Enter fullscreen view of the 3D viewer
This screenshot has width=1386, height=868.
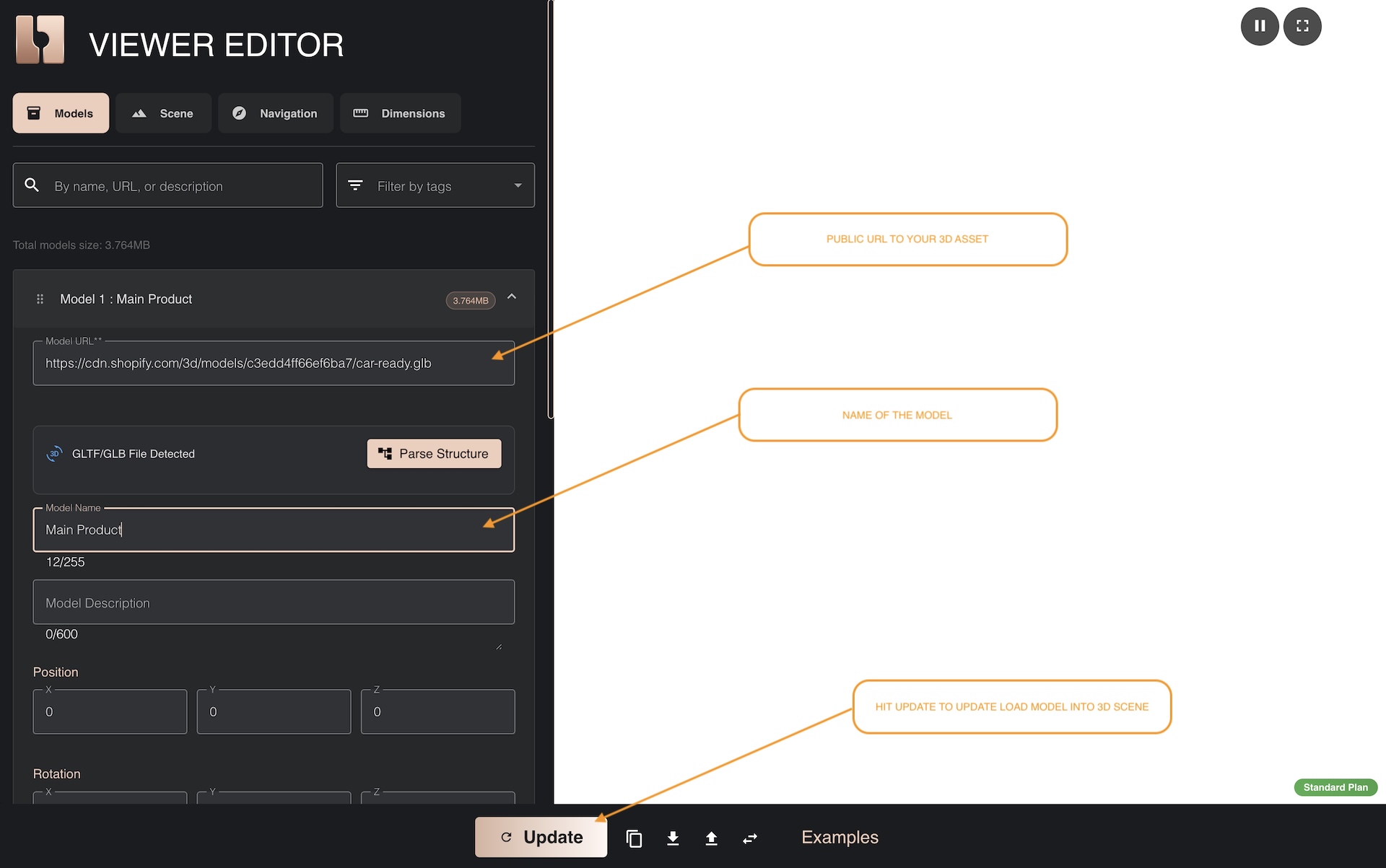1302,26
